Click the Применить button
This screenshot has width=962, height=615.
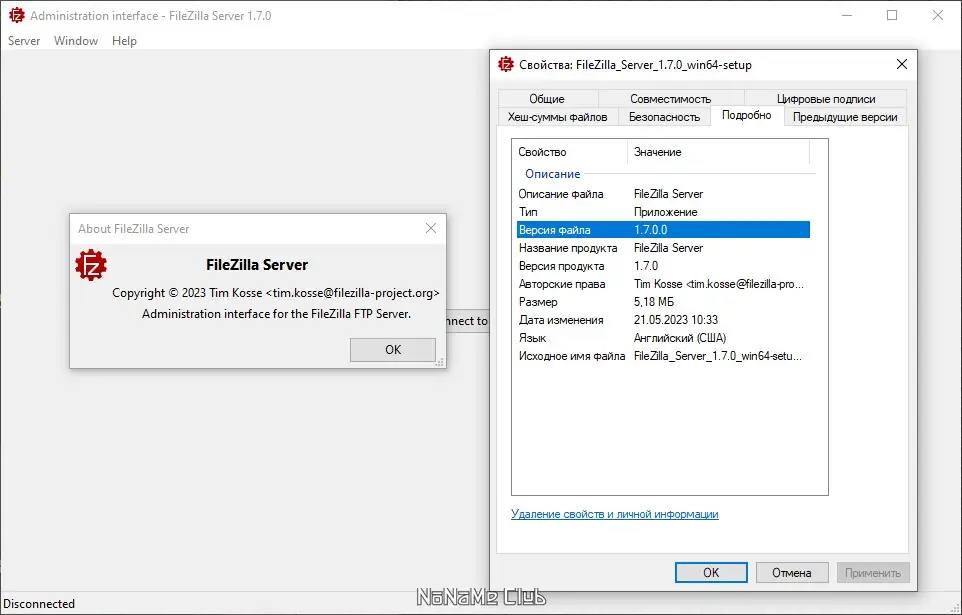(x=872, y=573)
